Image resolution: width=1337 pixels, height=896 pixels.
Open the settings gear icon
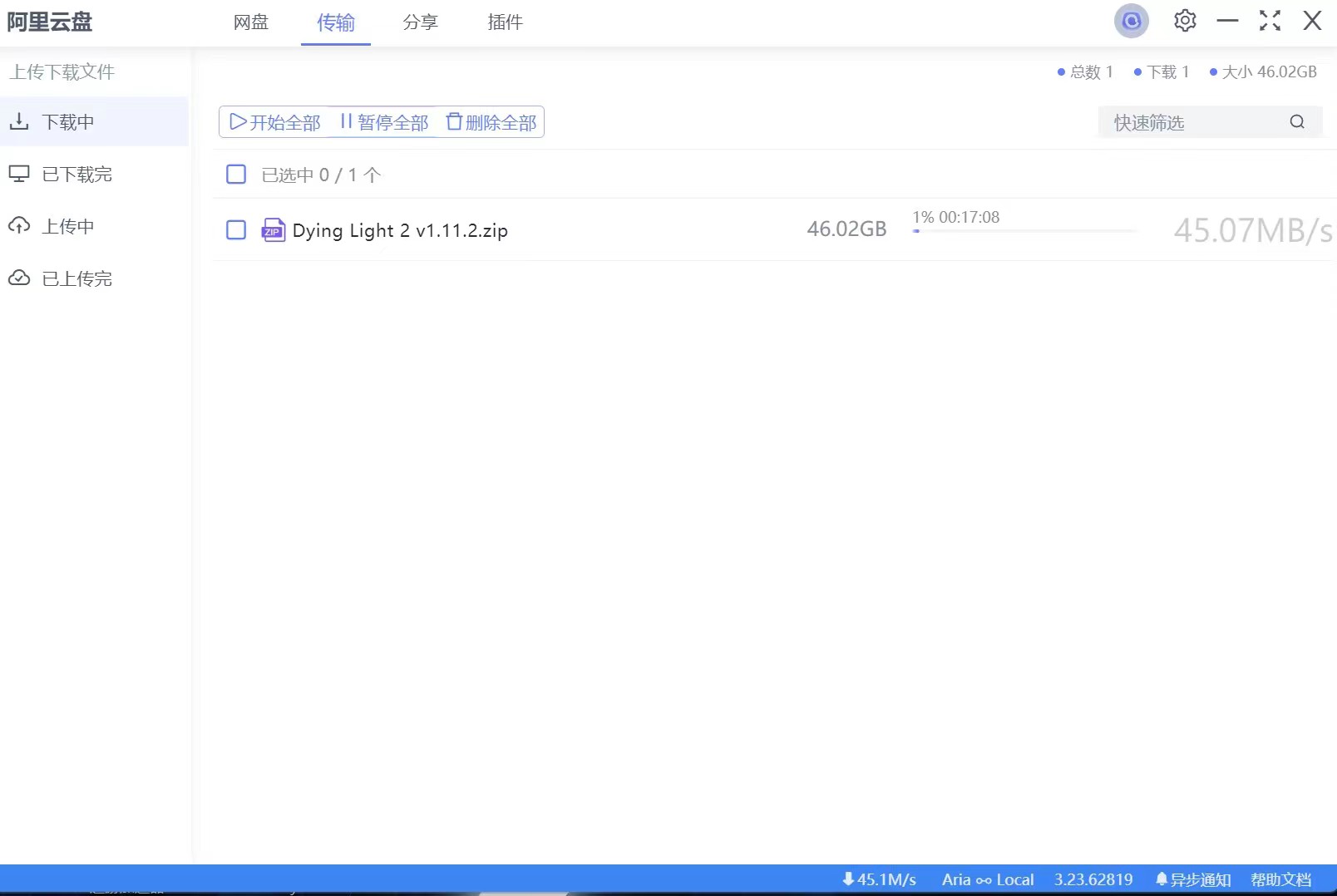1185,21
